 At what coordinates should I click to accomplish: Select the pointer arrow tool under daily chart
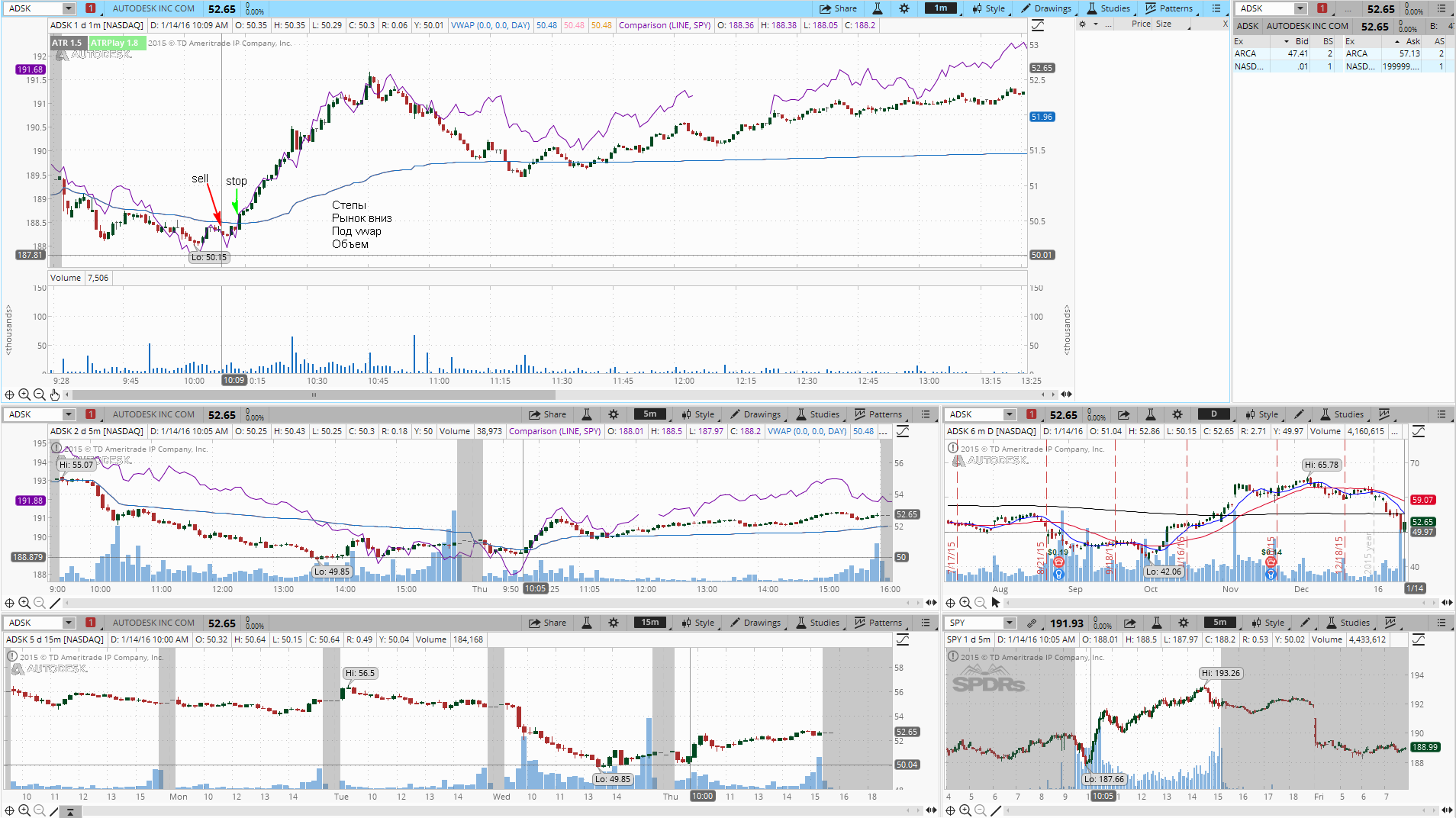[x=995, y=603]
